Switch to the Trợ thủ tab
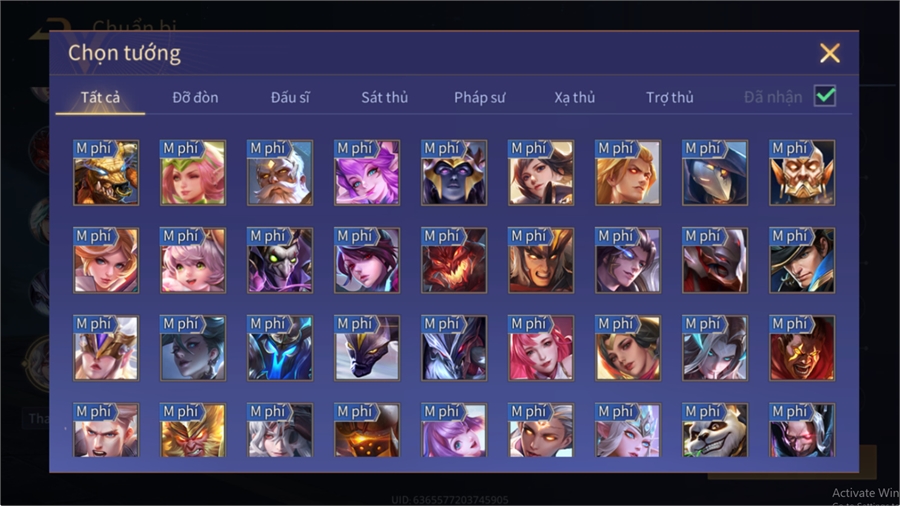 [x=670, y=98]
